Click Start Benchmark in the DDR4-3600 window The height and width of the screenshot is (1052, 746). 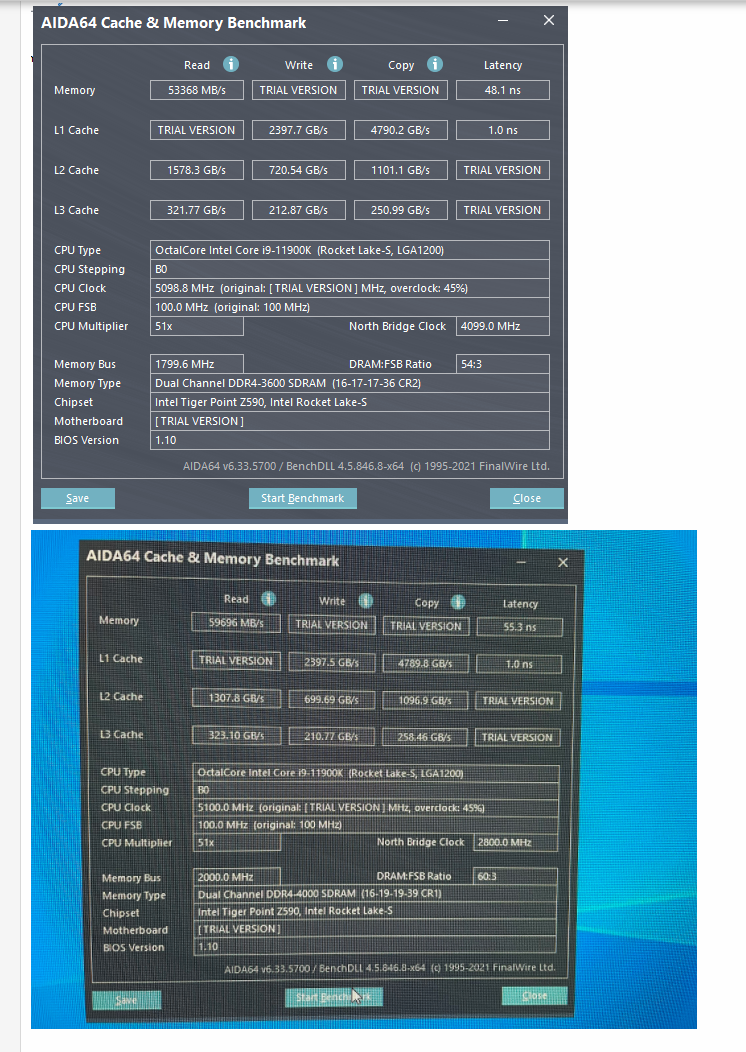tap(303, 498)
